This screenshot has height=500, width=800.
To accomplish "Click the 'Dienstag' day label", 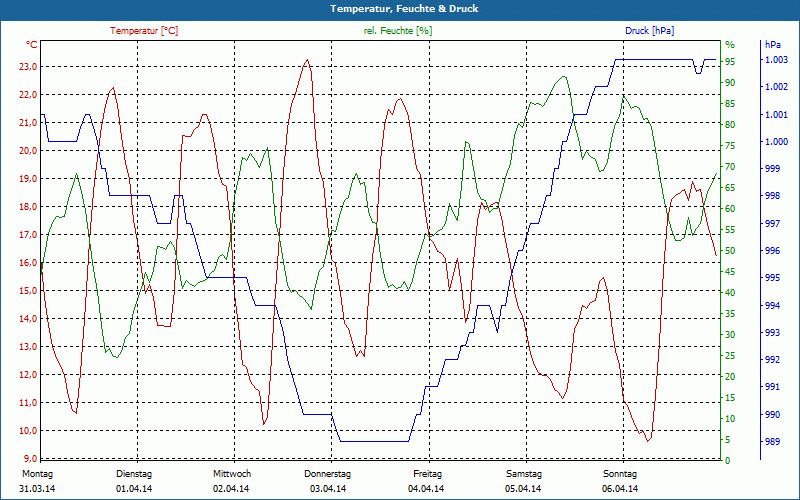I will [134, 474].
